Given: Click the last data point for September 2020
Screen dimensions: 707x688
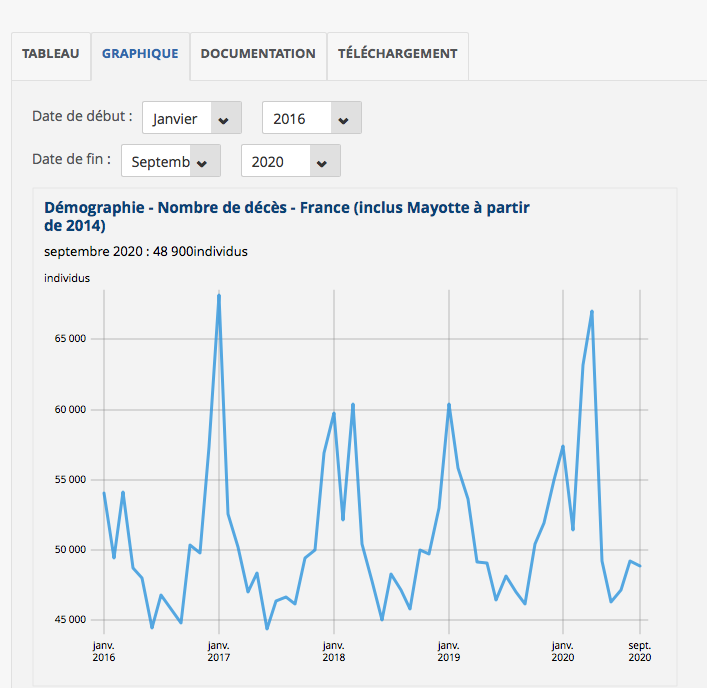Looking at the screenshot, I should coord(640,566).
